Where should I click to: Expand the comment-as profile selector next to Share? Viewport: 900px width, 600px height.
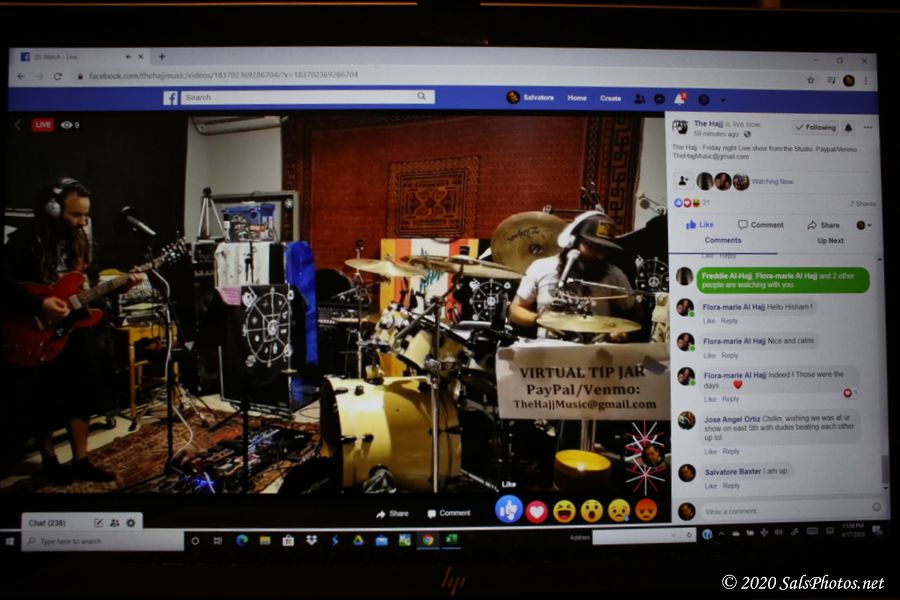pos(862,225)
